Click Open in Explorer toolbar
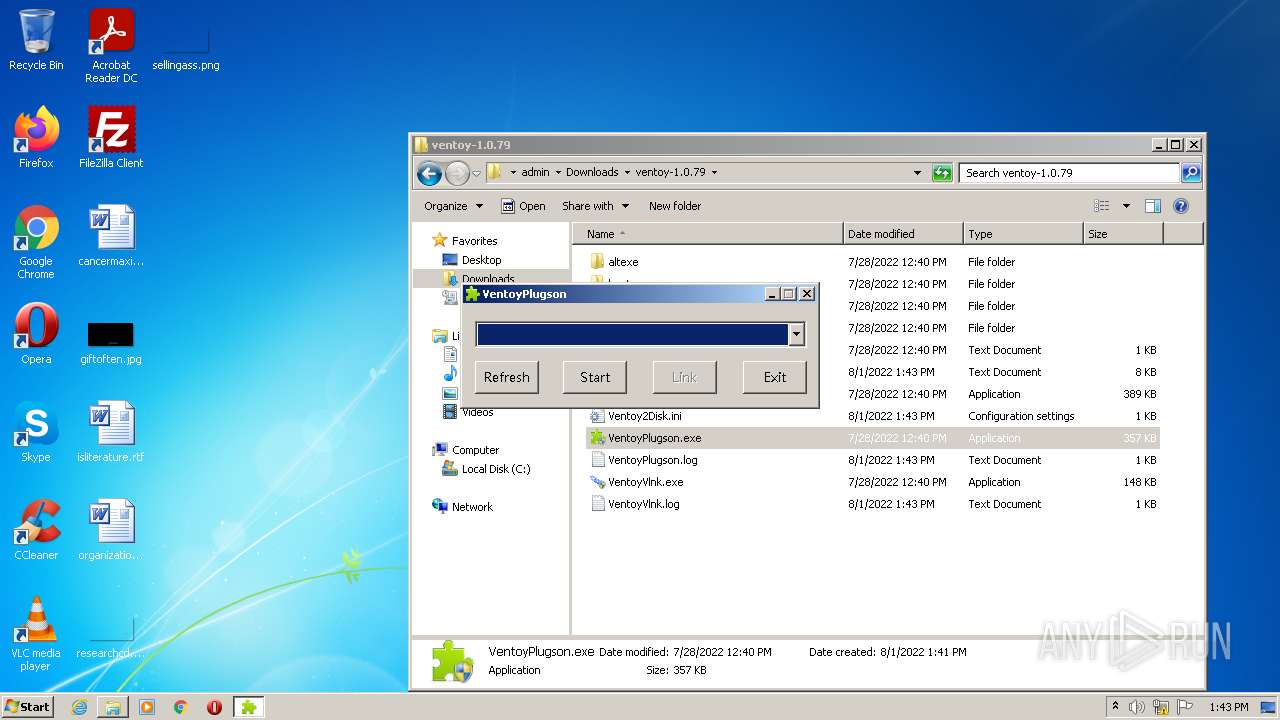The image size is (1280, 720). click(x=523, y=206)
